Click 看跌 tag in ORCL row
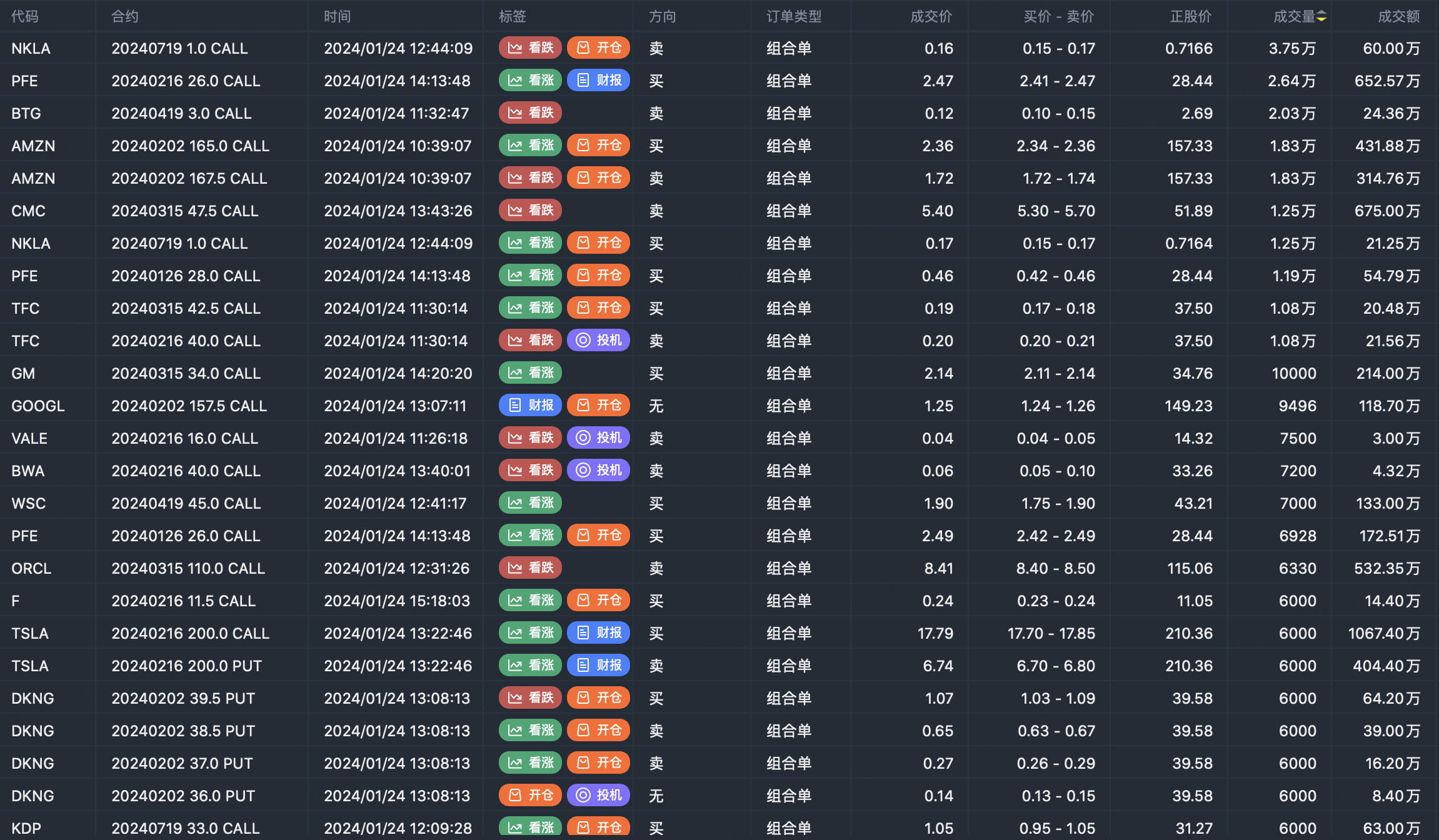Screen dimensions: 1439x840 (x=530, y=568)
